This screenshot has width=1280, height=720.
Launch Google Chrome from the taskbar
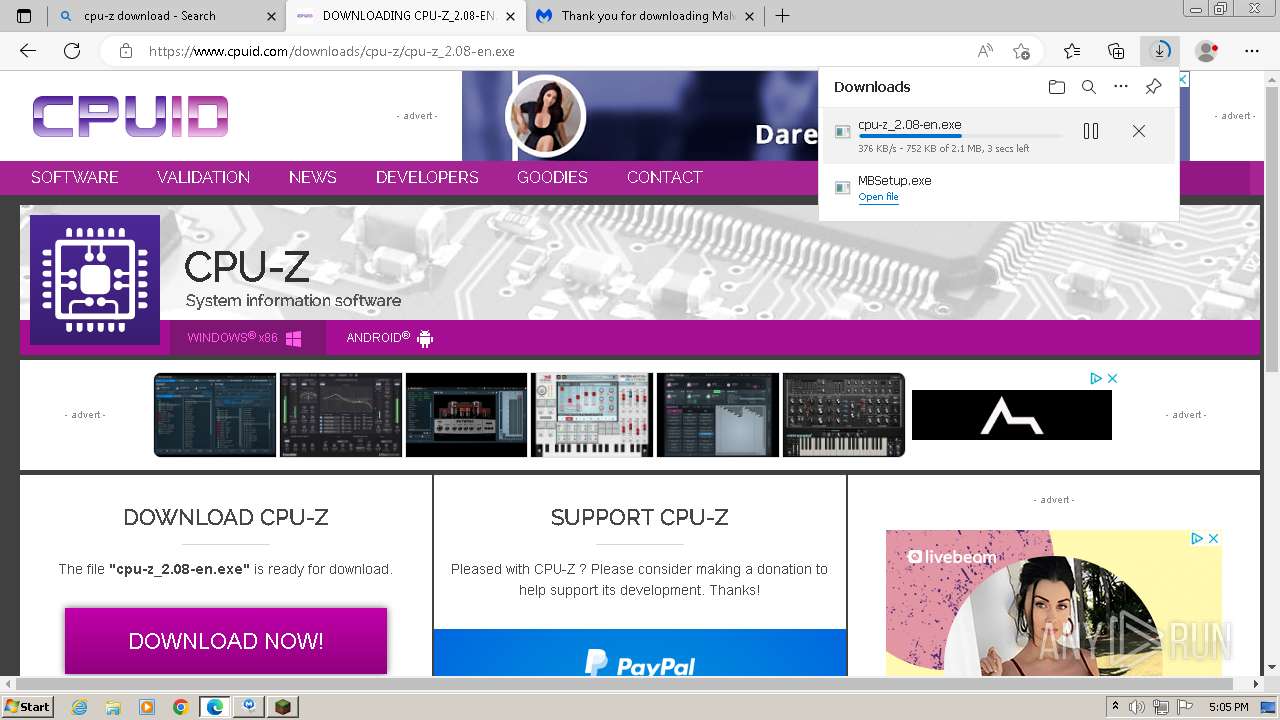(181, 707)
